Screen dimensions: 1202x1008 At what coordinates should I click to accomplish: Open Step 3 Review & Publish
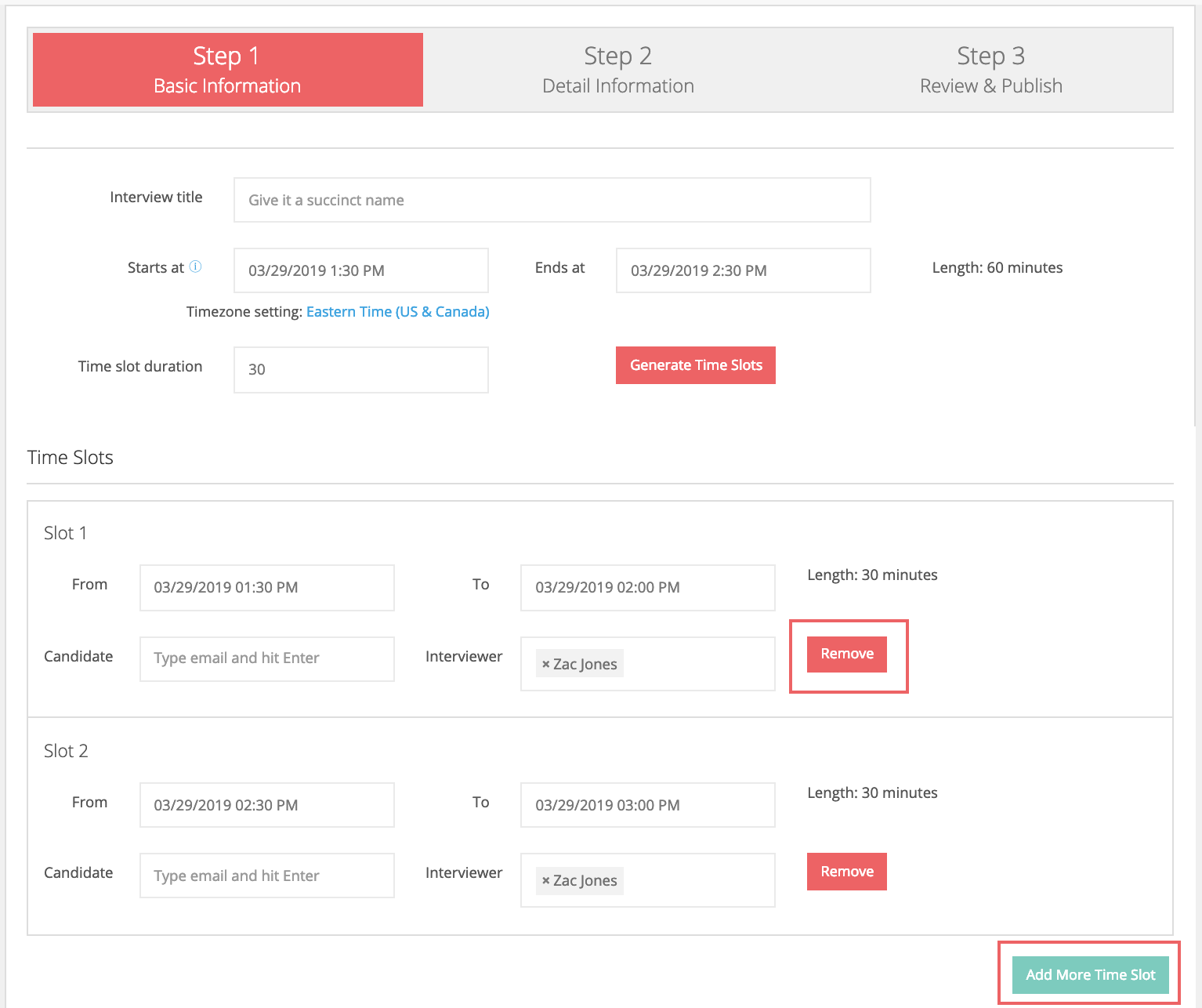(x=990, y=70)
